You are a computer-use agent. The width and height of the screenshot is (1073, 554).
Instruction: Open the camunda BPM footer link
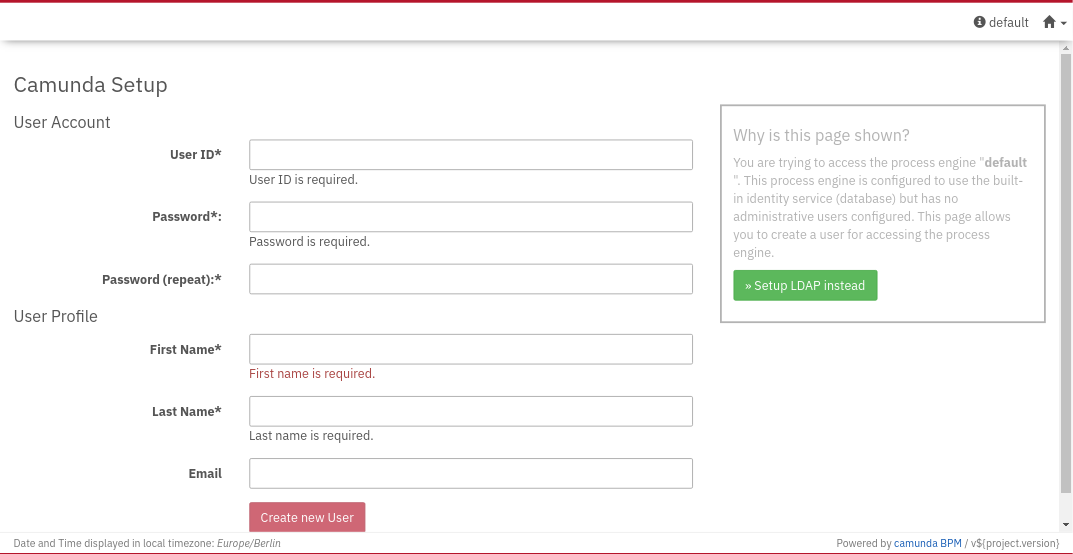coord(927,543)
